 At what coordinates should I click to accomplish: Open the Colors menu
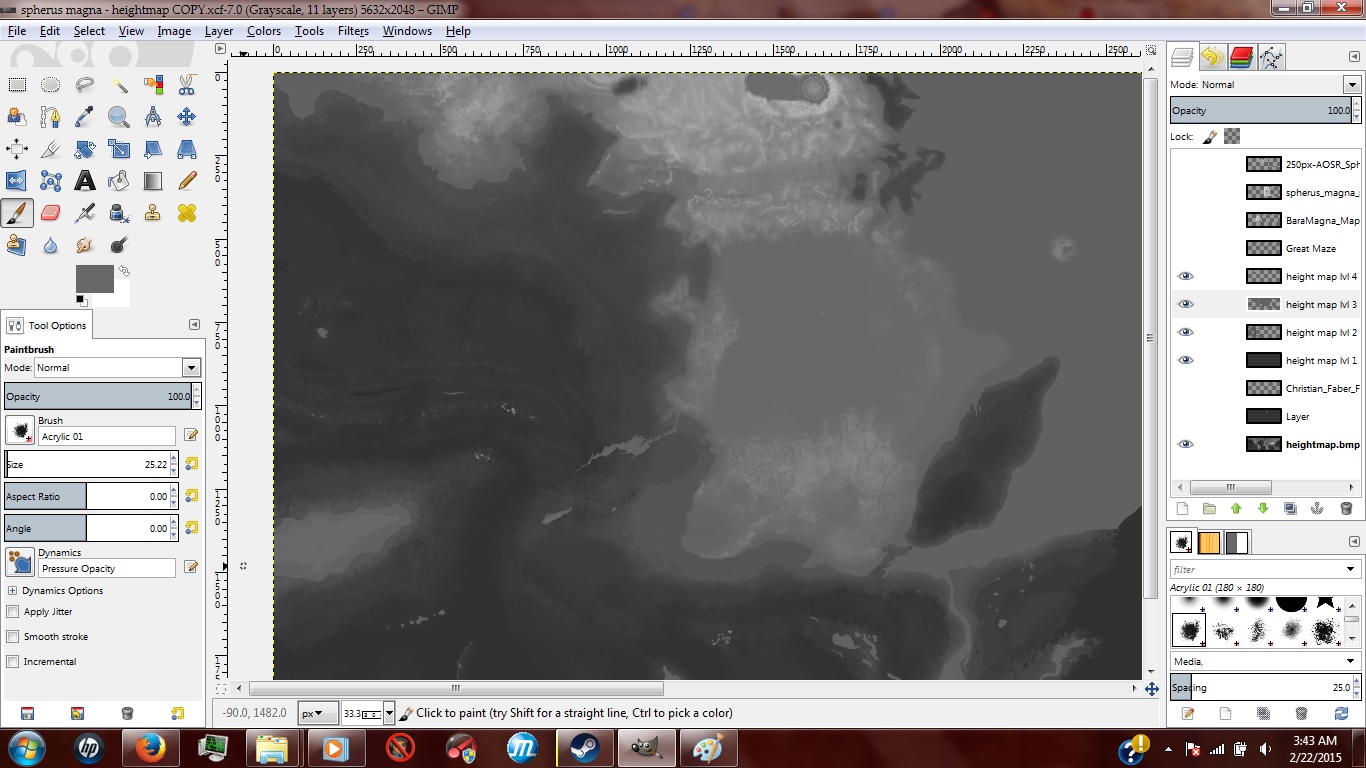pos(263,31)
